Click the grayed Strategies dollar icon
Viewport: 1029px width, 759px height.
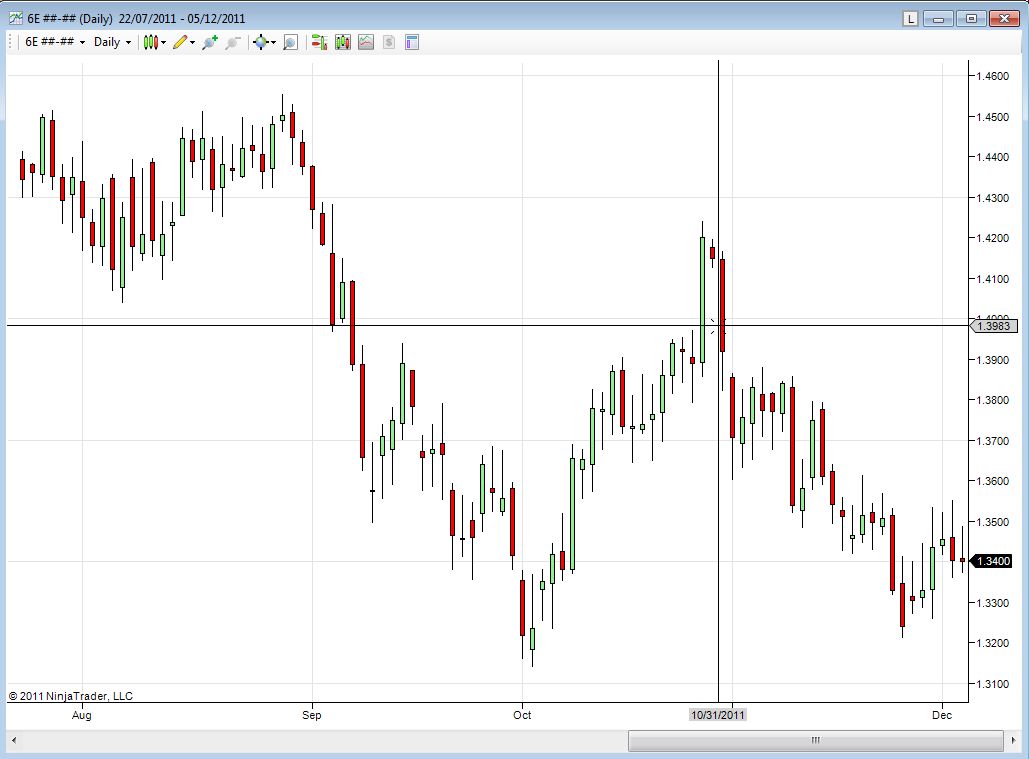coord(388,43)
